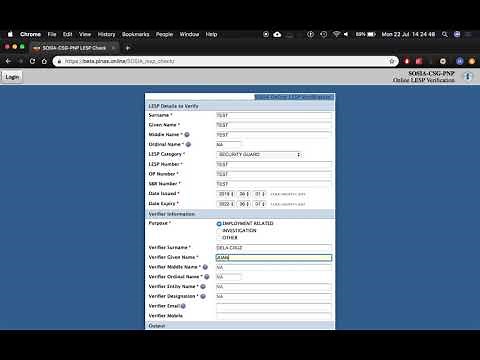Click the SBR Number input field
Screen dimensions: 480x360
[274, 184]
